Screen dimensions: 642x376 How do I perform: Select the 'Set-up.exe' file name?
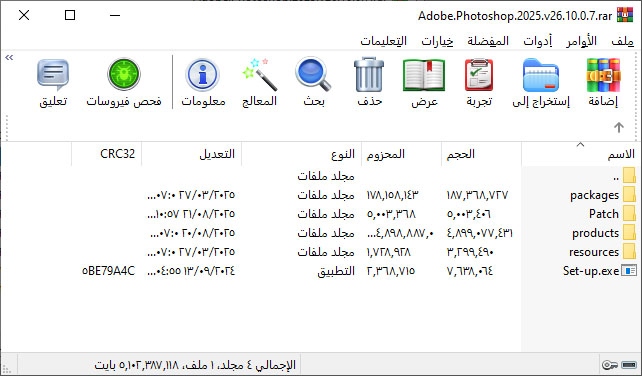pyautogui.click(x=591, y=271)
